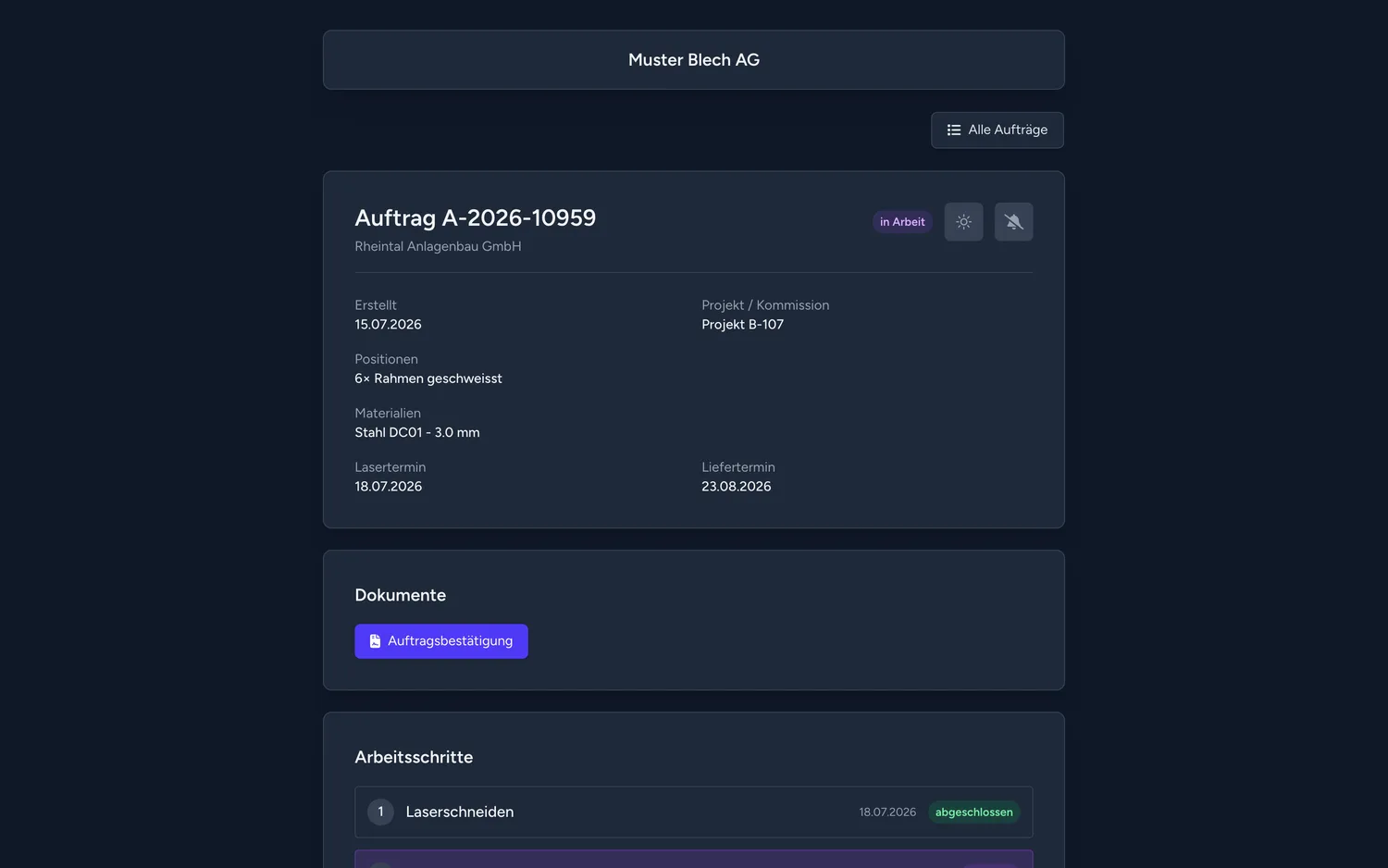
Task: Toggle light mode with sun icon
Action: [x=963, y=222]
